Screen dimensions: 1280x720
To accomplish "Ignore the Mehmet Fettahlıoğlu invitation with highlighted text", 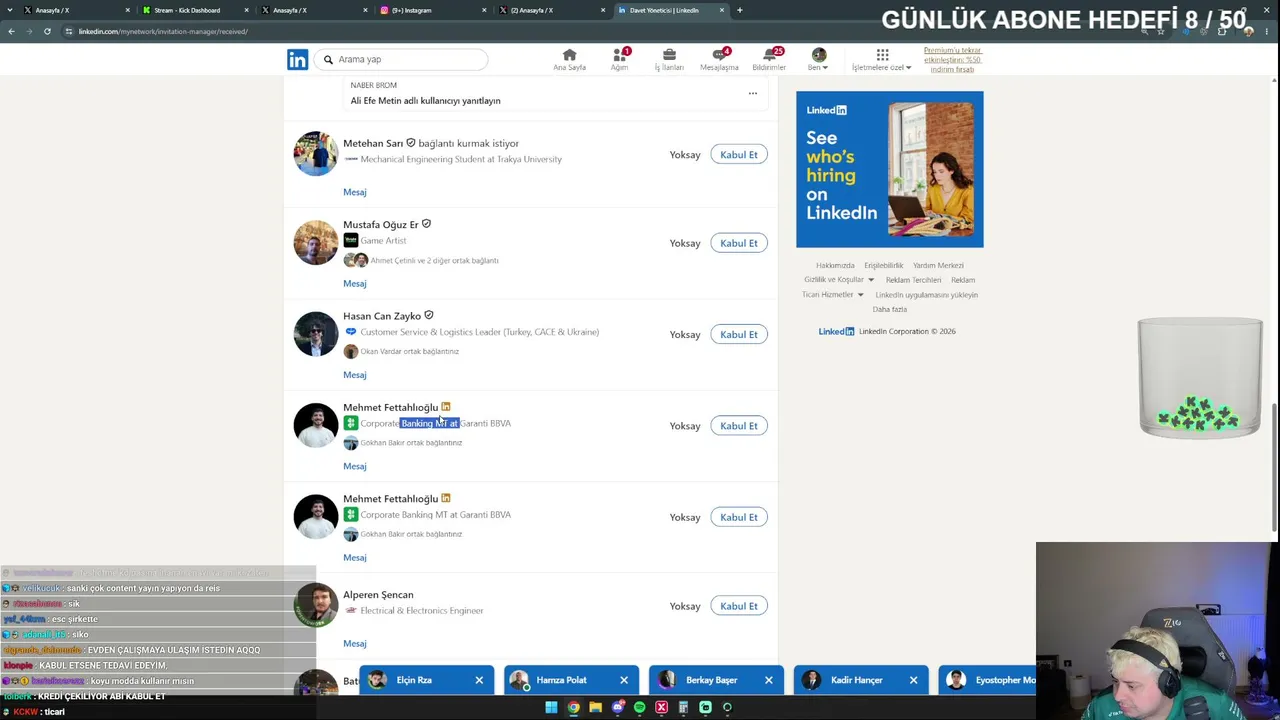I will 685,426.
